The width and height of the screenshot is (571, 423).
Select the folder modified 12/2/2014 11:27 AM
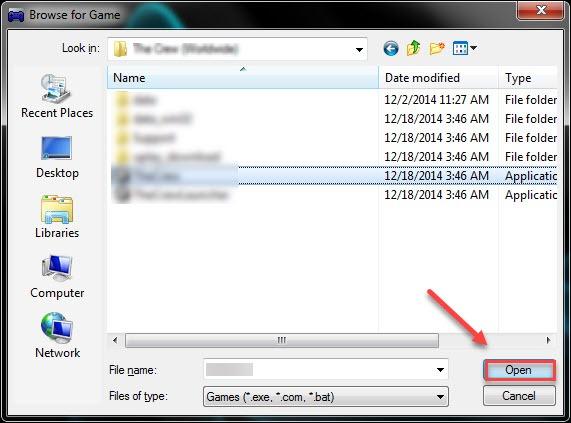coord(332,100)
